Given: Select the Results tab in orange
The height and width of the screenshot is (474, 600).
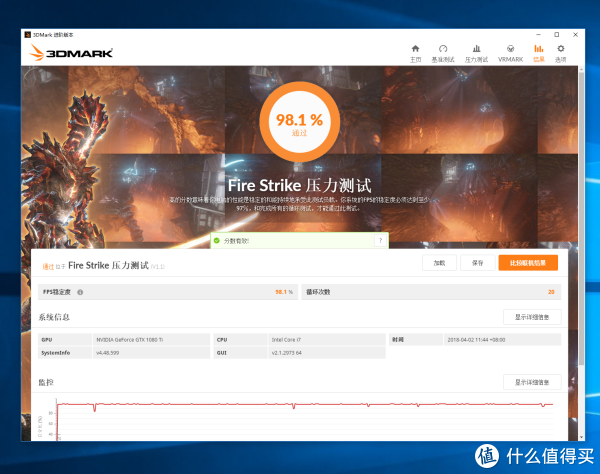Looking at the screenshot, I should (x=538, y=53).
